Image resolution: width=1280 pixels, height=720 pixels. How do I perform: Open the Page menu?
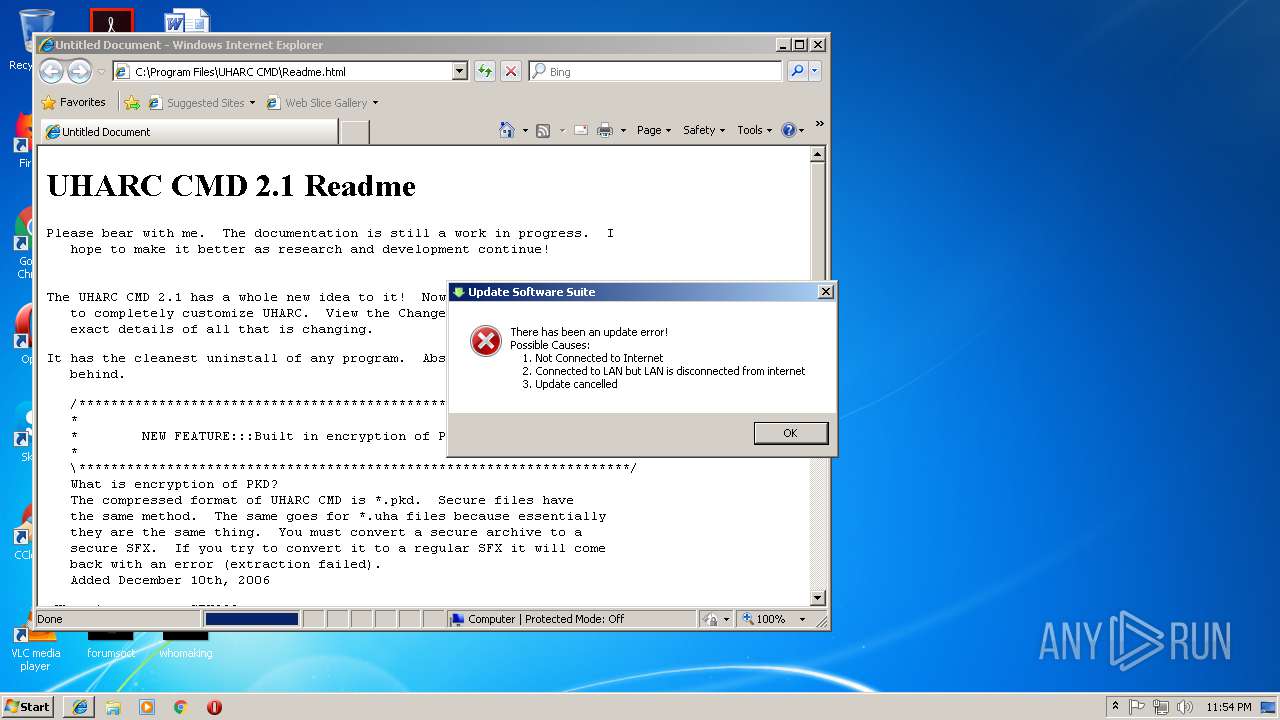point(654,130)
